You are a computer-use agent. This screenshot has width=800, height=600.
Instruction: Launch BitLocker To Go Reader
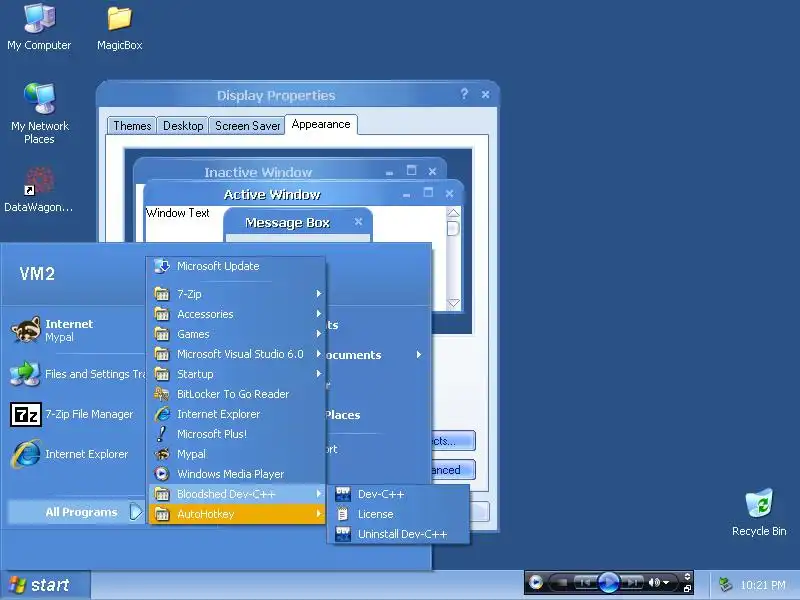(237, 394)
